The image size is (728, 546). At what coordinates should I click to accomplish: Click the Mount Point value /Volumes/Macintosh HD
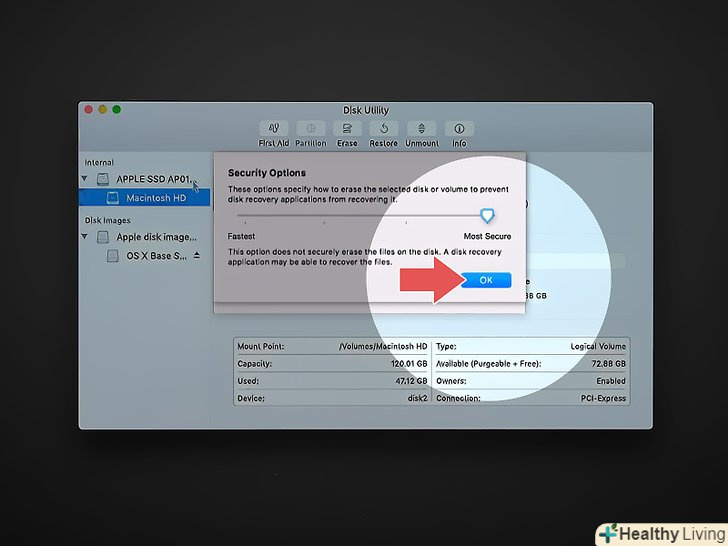click(383, 346)
